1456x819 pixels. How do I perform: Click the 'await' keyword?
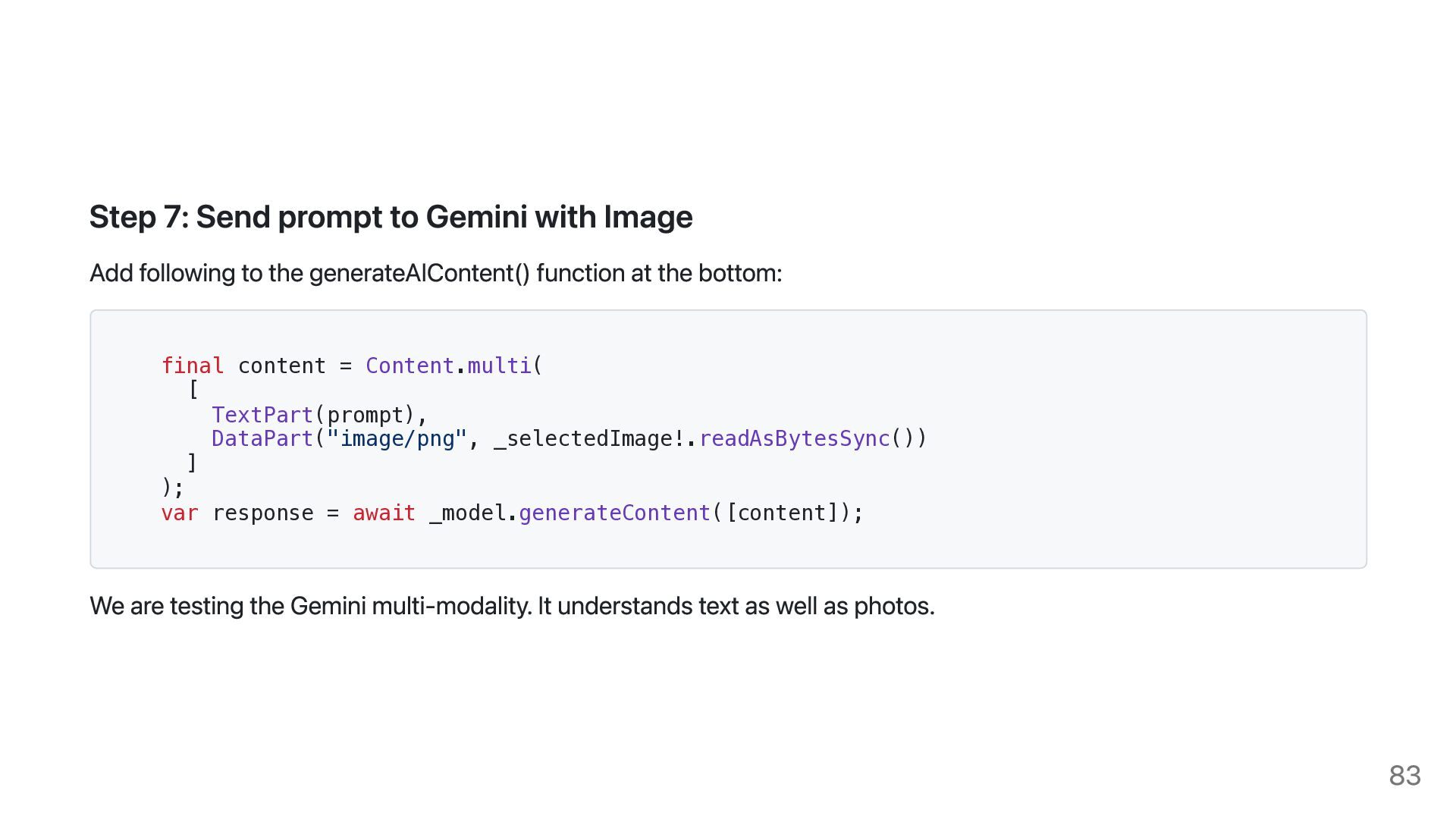[384, 513]
